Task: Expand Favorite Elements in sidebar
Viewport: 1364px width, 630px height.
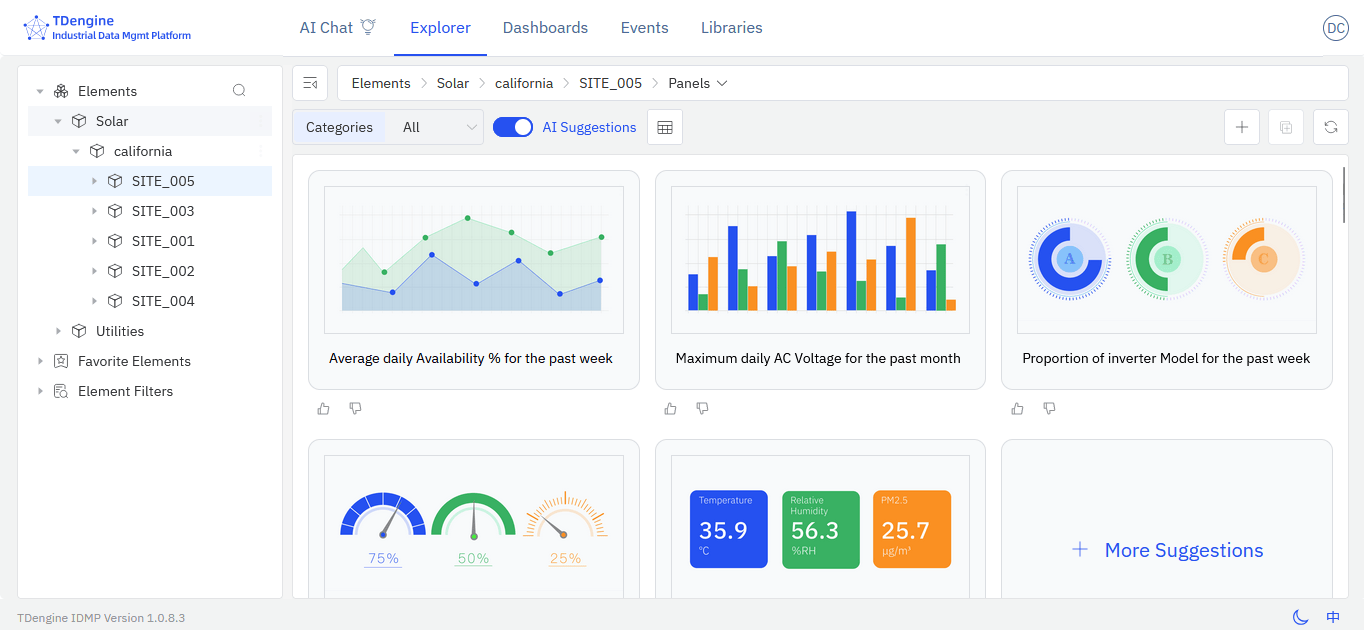Action: click(40, 361)
